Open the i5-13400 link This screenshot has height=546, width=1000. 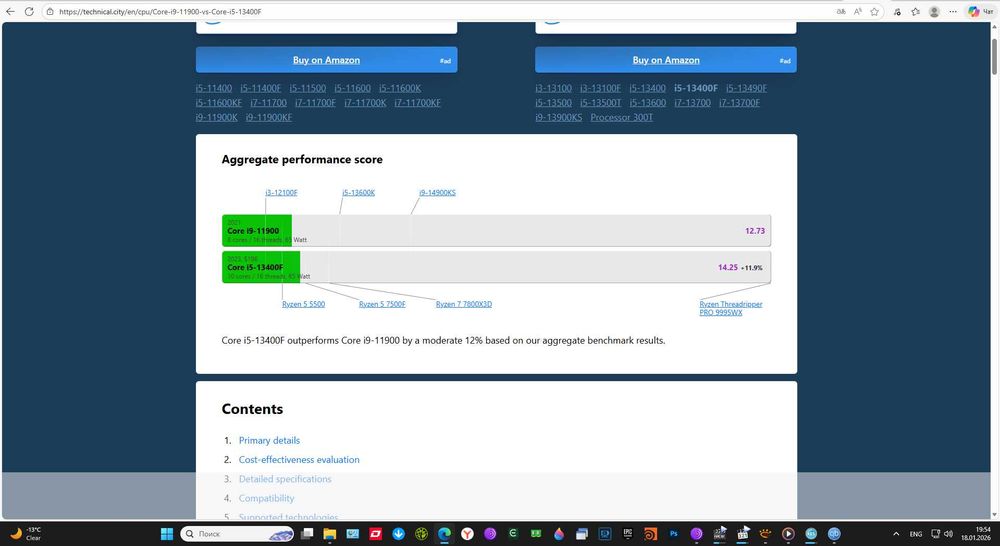click(647, 88)
